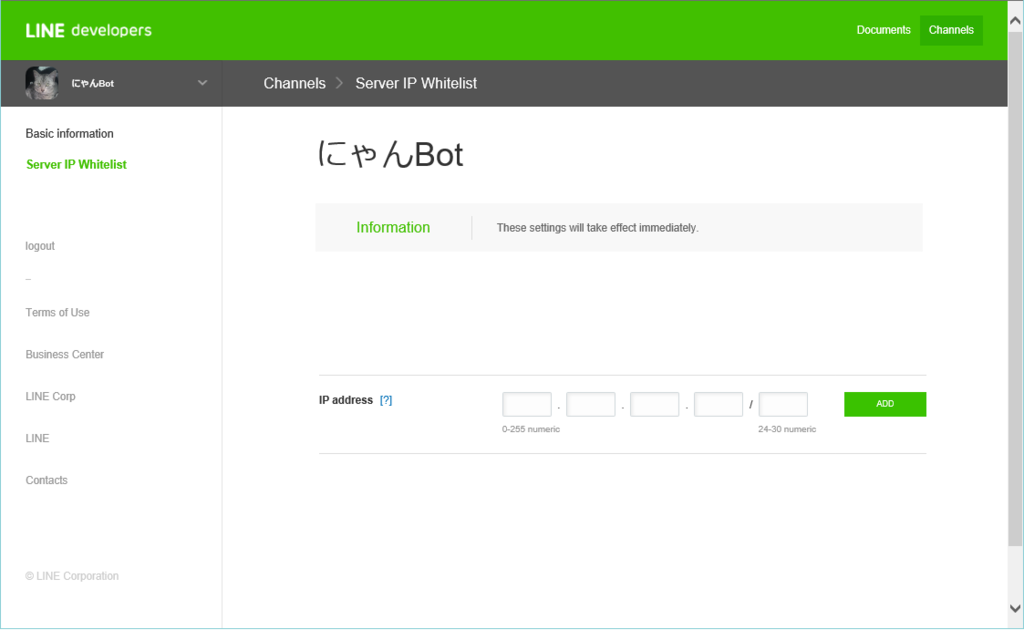Focus the subnet mask field after slash
Viewport: 1024px width, 630px height.
click(783, 404)
